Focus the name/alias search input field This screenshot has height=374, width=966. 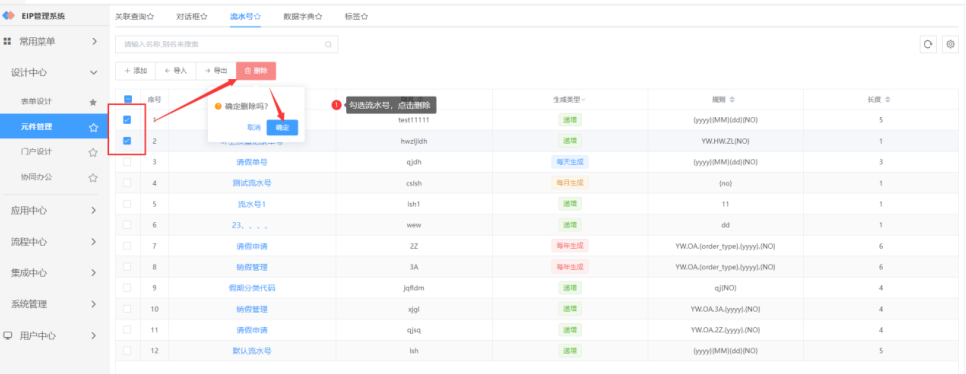pyautogui.click(x=226, y=44)
